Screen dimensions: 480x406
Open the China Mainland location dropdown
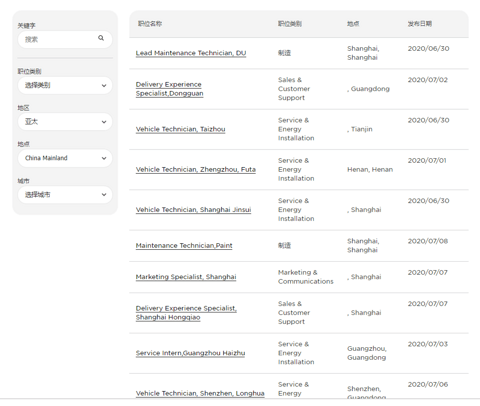65,158
